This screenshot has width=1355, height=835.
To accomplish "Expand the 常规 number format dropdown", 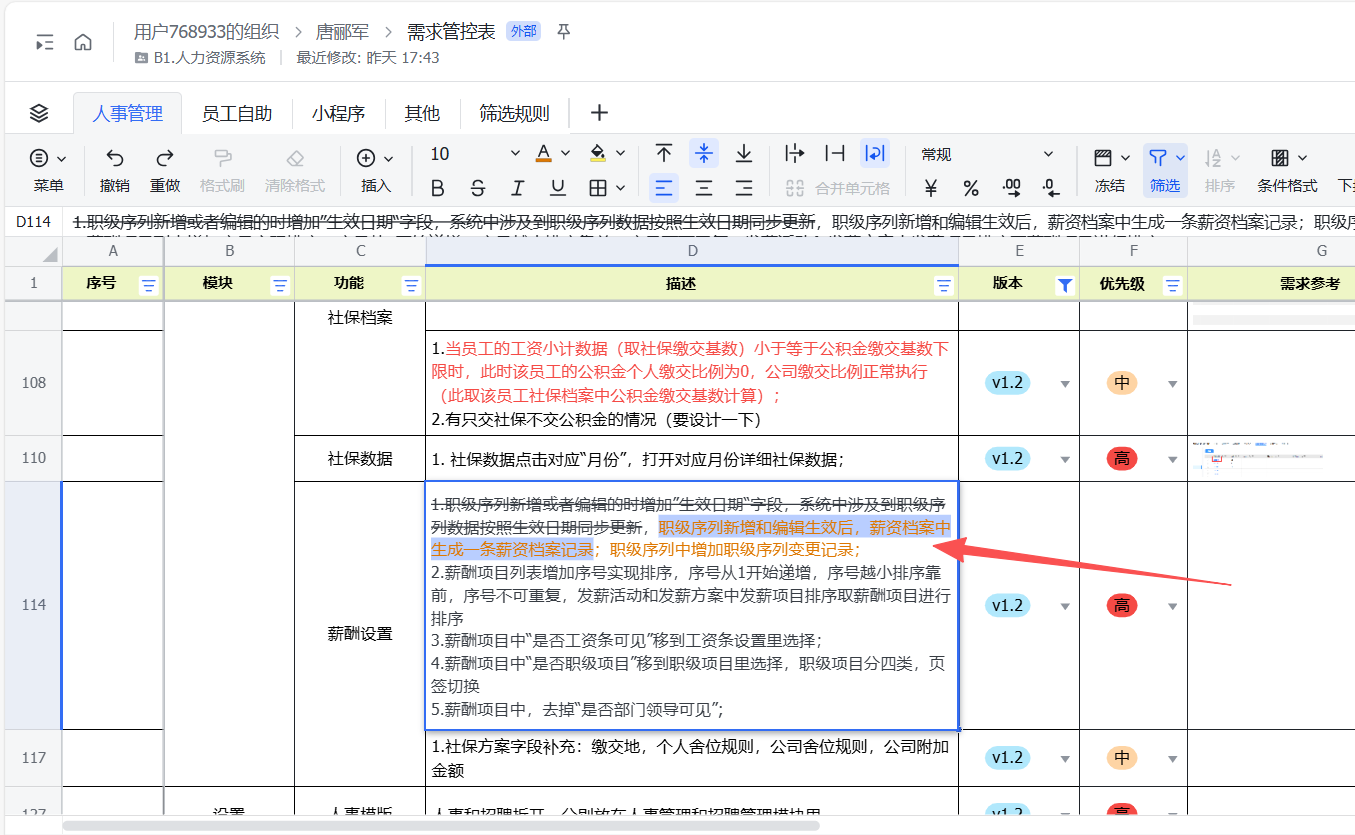I will pyautogui.click(x=1048, y=154).
